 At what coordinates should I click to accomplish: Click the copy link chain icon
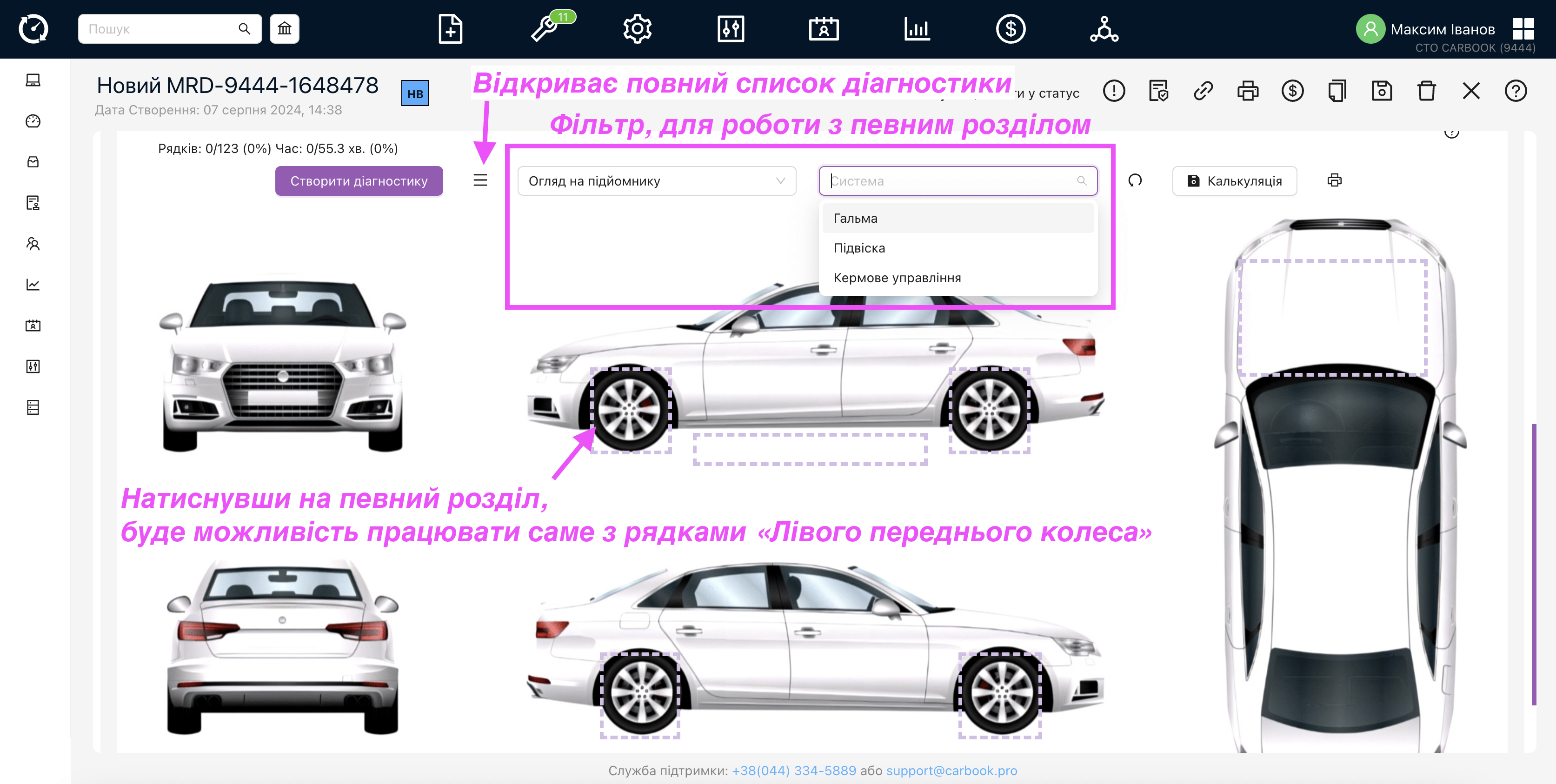[x=1203, y=91]
